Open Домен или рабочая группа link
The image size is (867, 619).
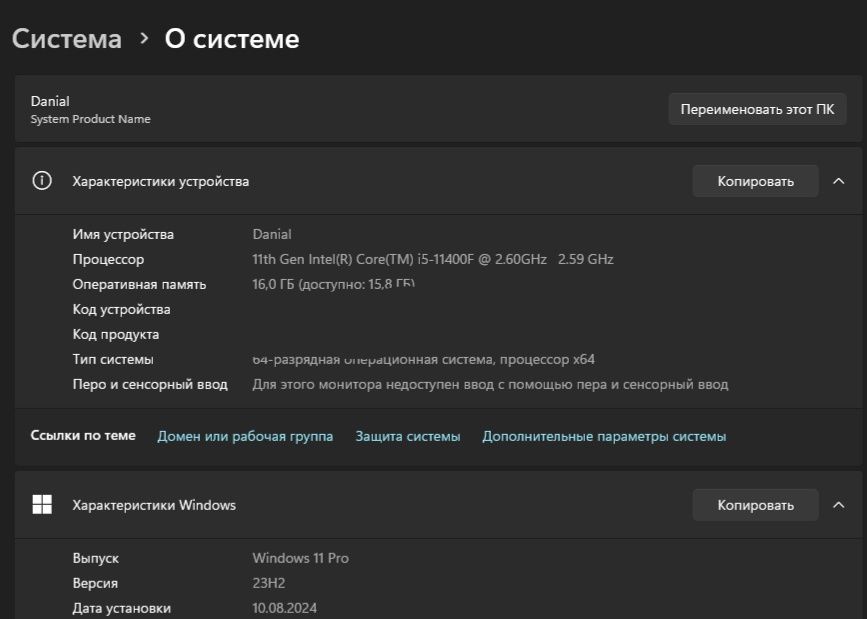point(245,436)
